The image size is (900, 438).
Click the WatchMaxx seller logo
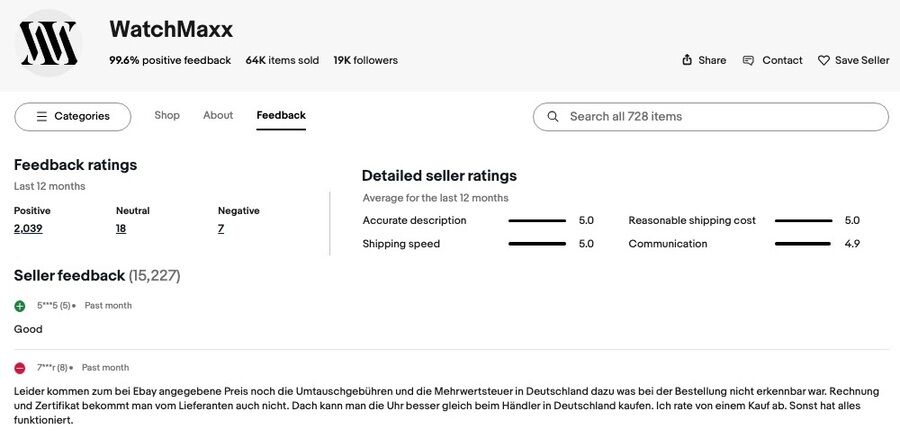tap(49, 43)
